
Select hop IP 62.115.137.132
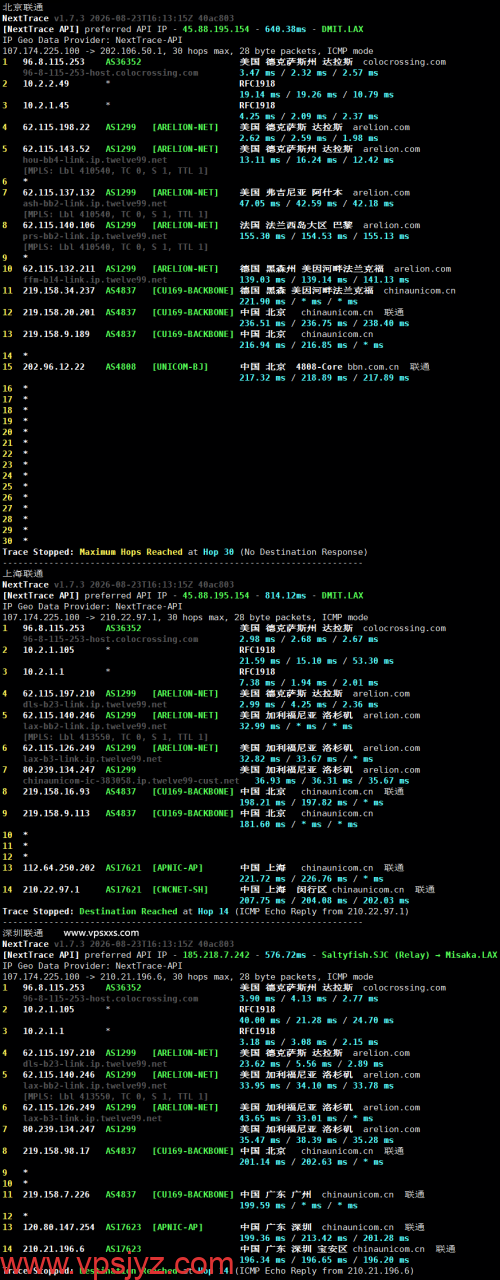tap(59, 193)
